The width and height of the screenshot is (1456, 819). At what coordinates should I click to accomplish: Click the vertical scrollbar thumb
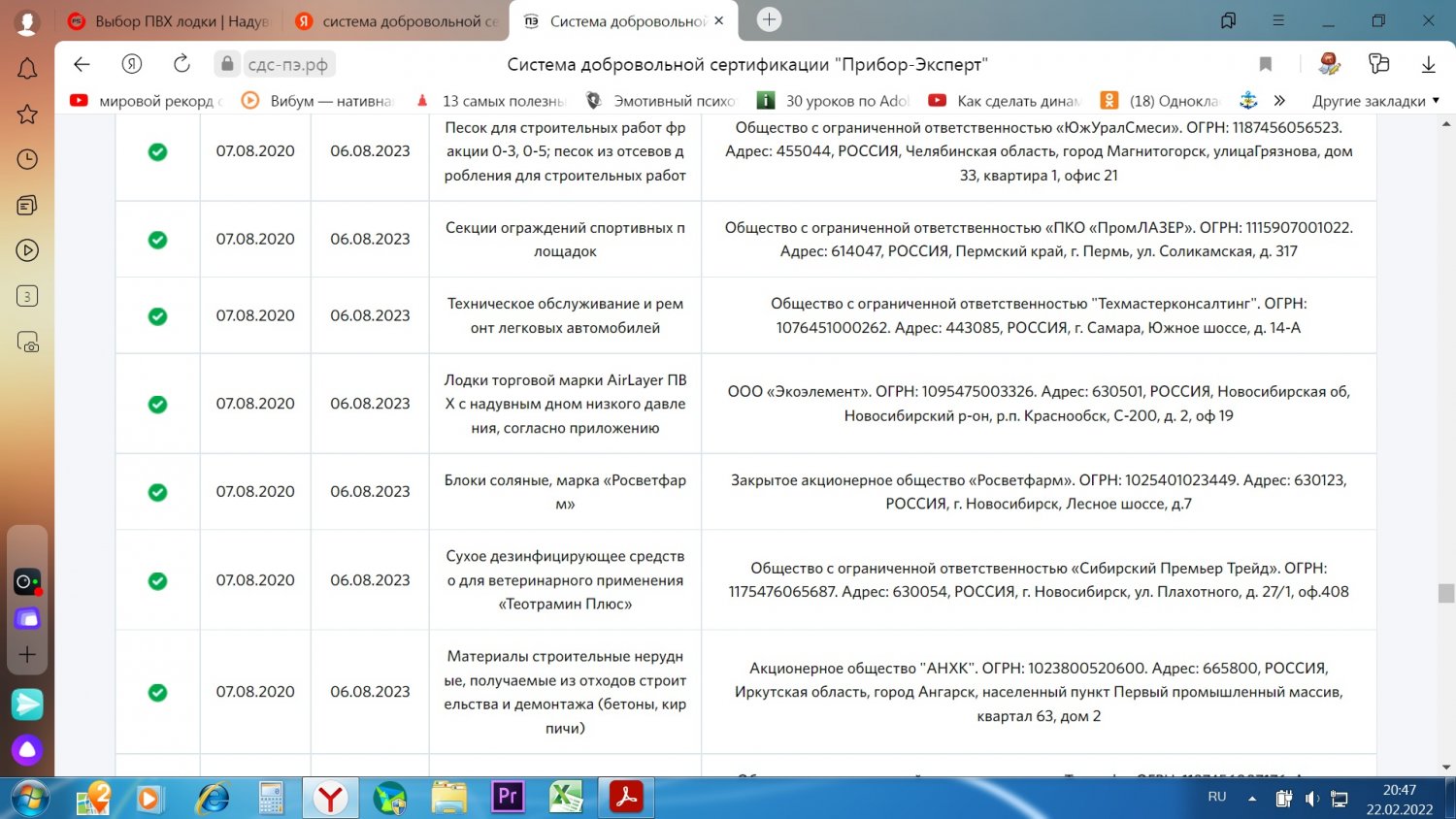click(1446, 593)
